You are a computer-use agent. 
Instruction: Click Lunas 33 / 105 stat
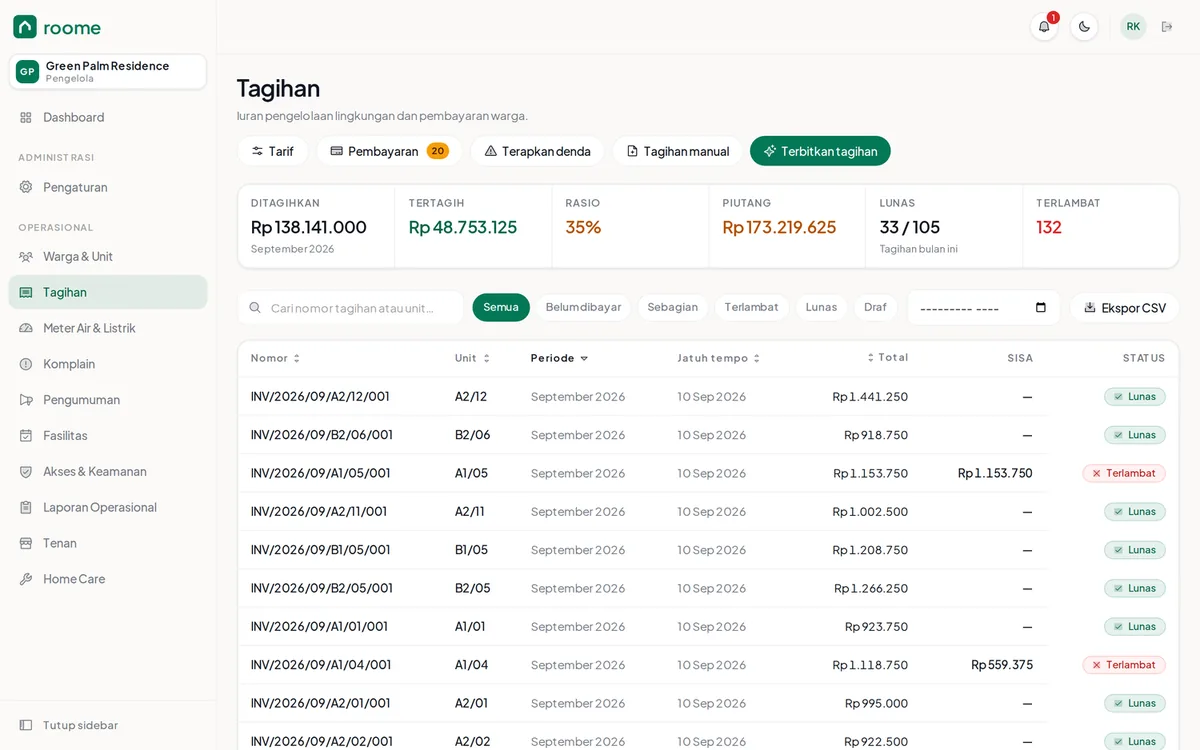944,226
